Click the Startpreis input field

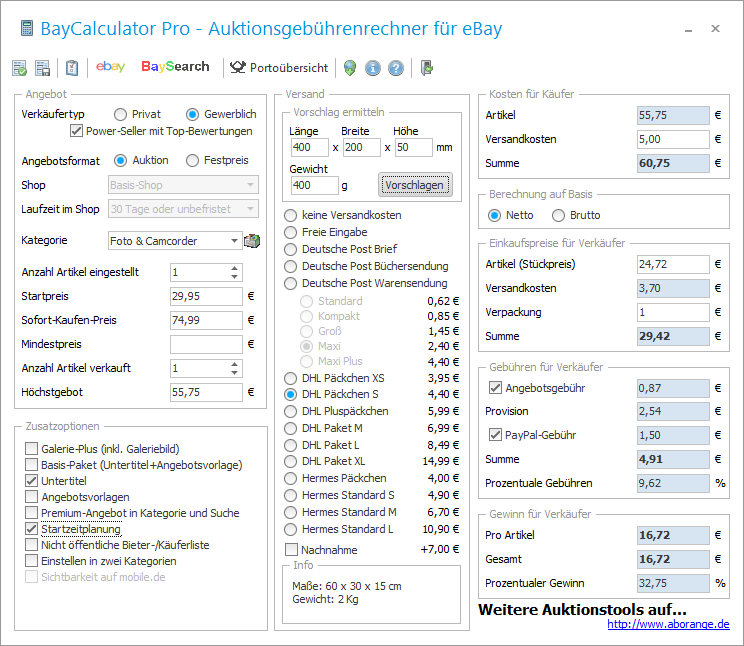point(206,296)
